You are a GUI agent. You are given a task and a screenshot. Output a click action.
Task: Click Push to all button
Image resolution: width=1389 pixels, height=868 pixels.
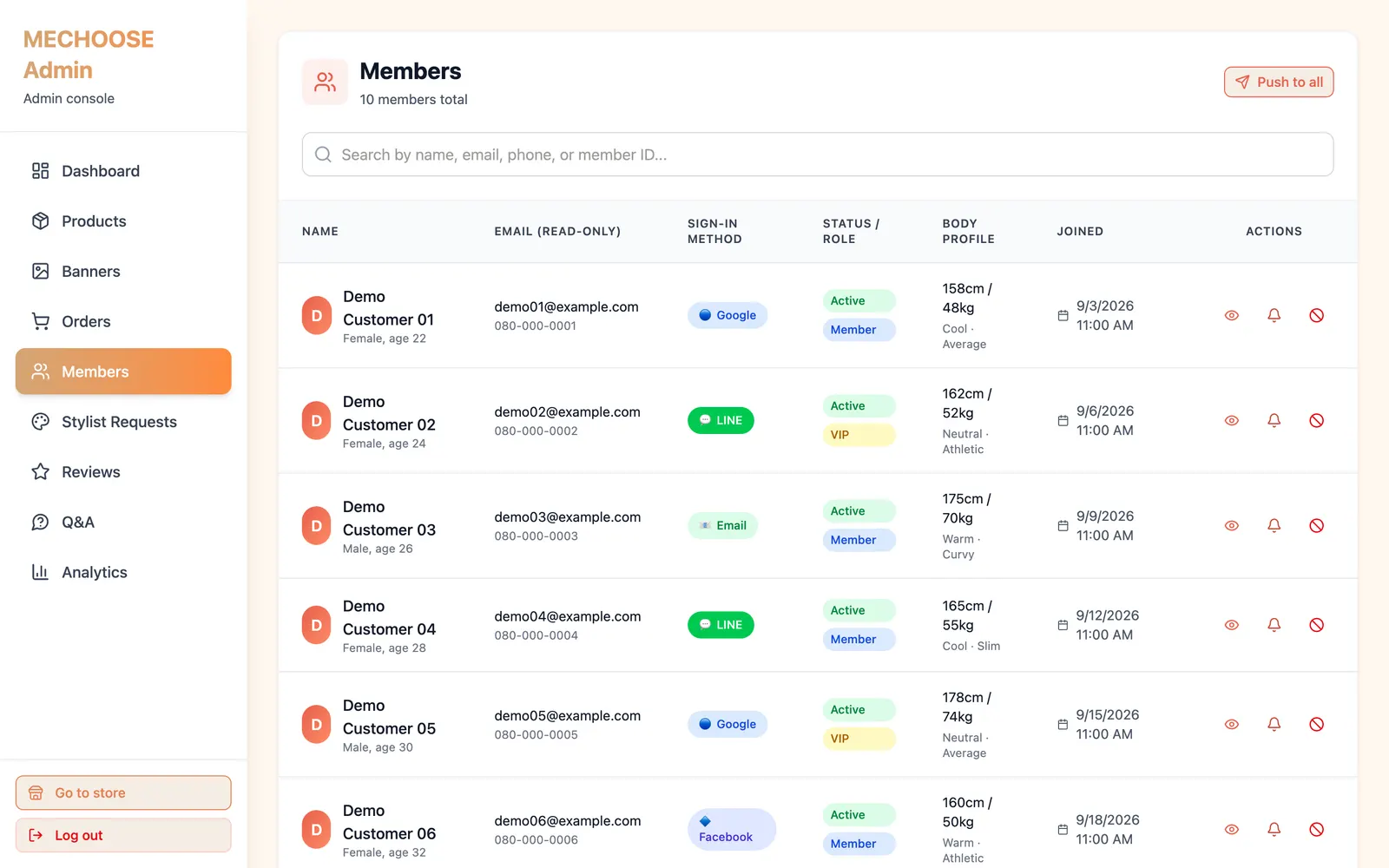1279,82
